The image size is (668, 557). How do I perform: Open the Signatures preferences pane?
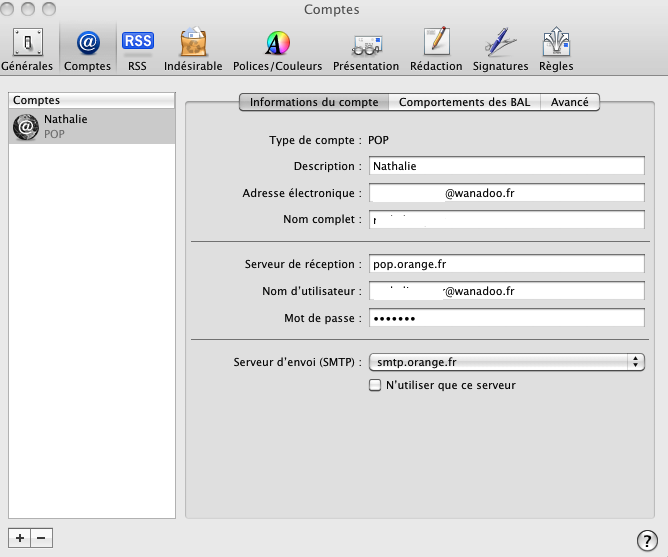(500, 49)
